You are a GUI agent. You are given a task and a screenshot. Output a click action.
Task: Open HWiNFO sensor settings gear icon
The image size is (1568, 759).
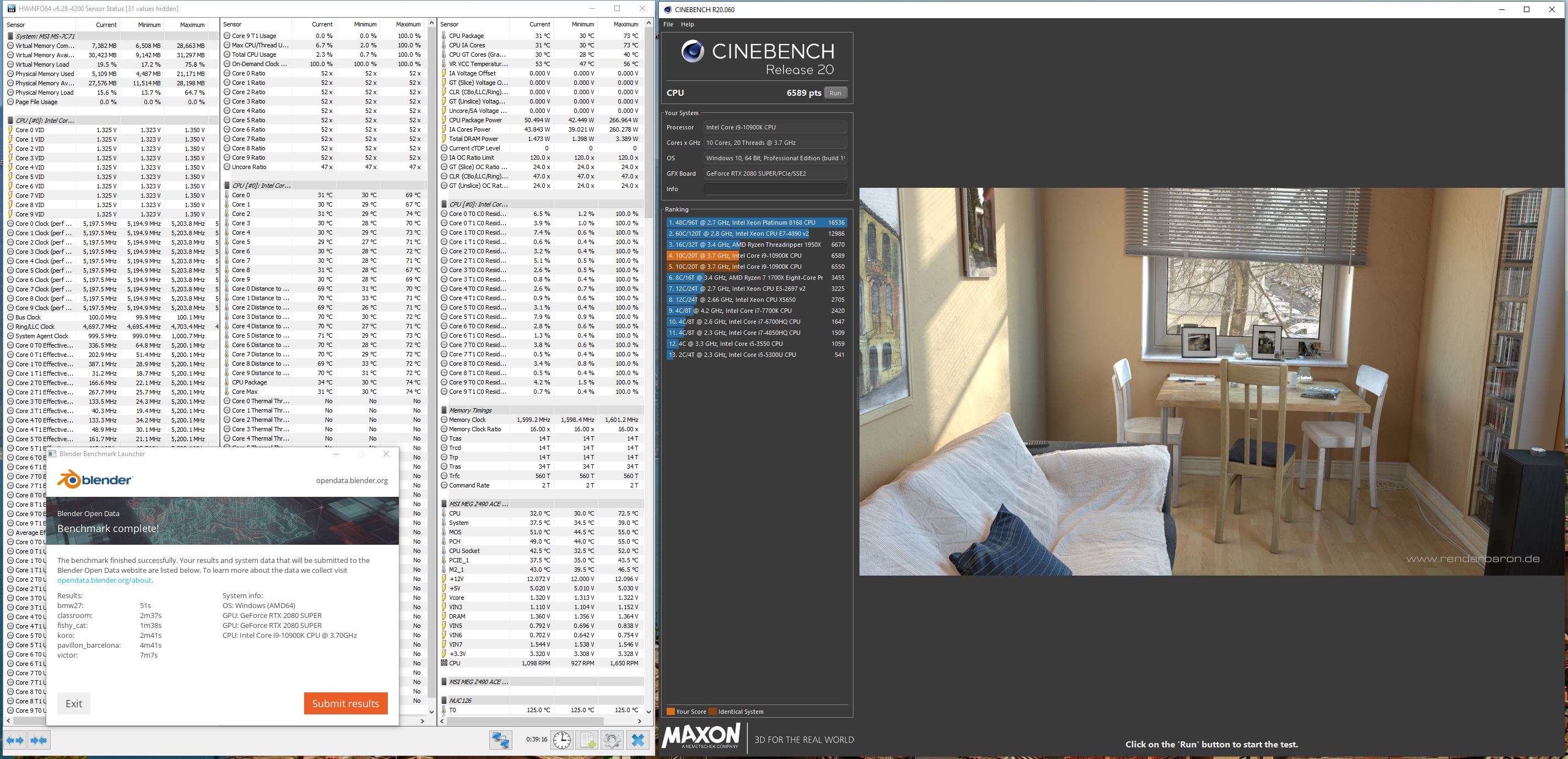coord(612,740)
